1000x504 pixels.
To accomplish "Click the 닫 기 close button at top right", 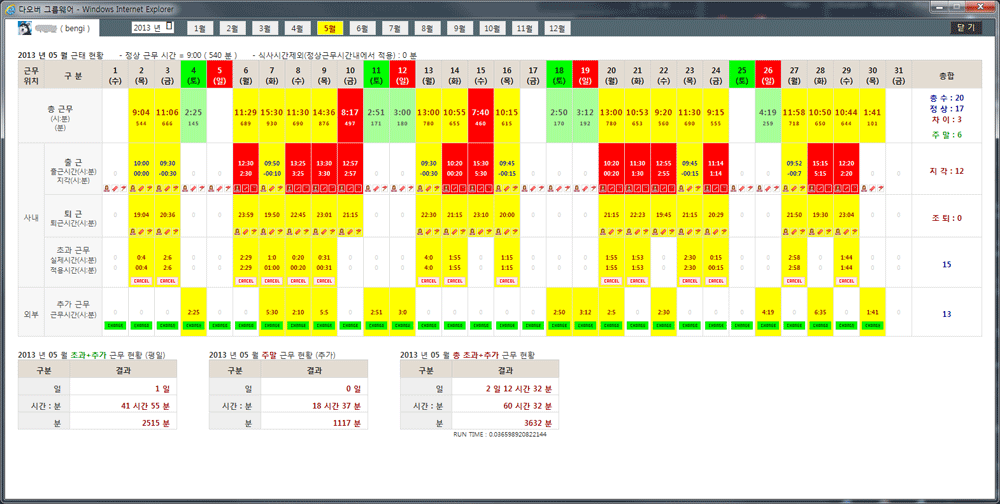I will click(x=967, y=28).
